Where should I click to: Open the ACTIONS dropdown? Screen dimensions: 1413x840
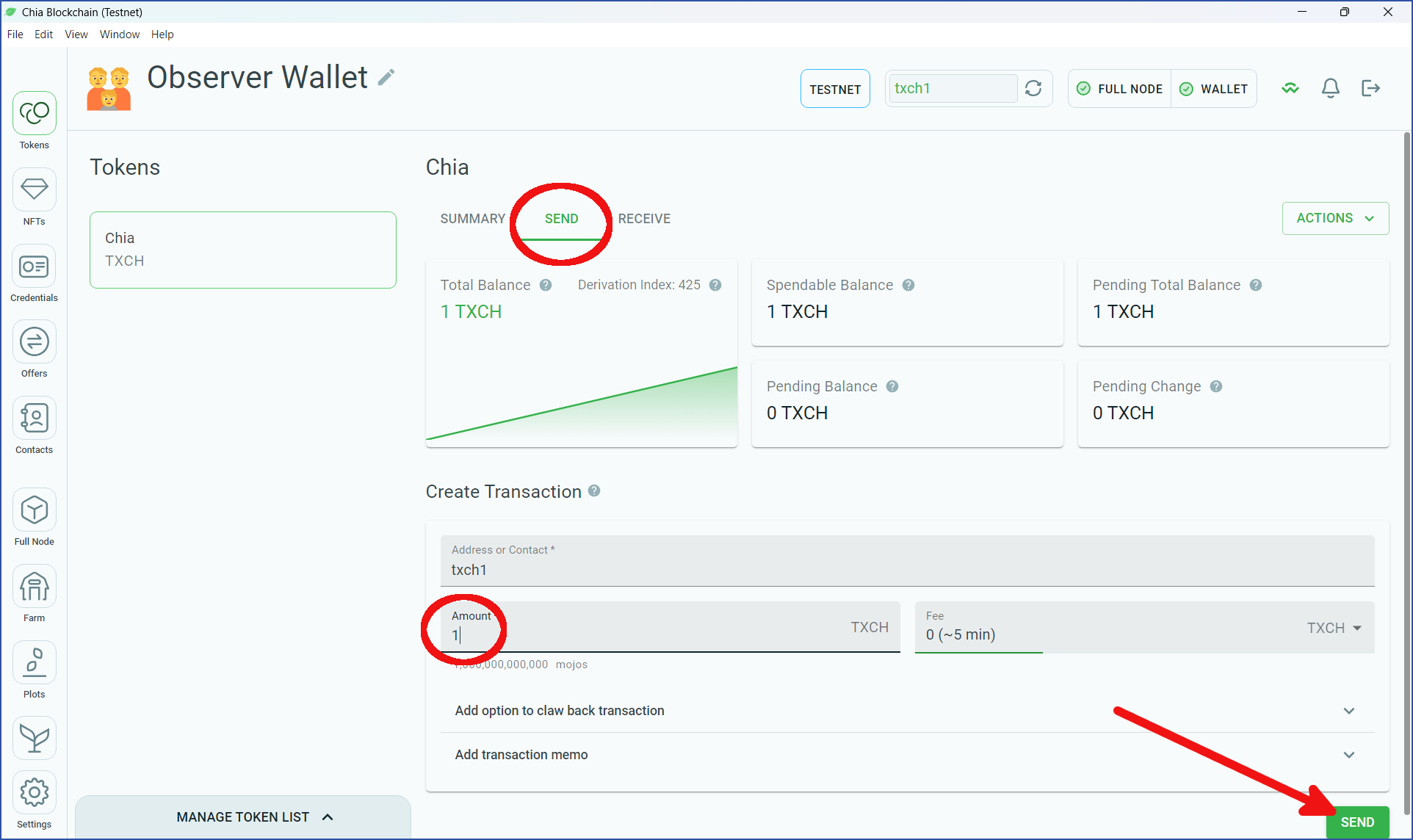[1335, 218]
